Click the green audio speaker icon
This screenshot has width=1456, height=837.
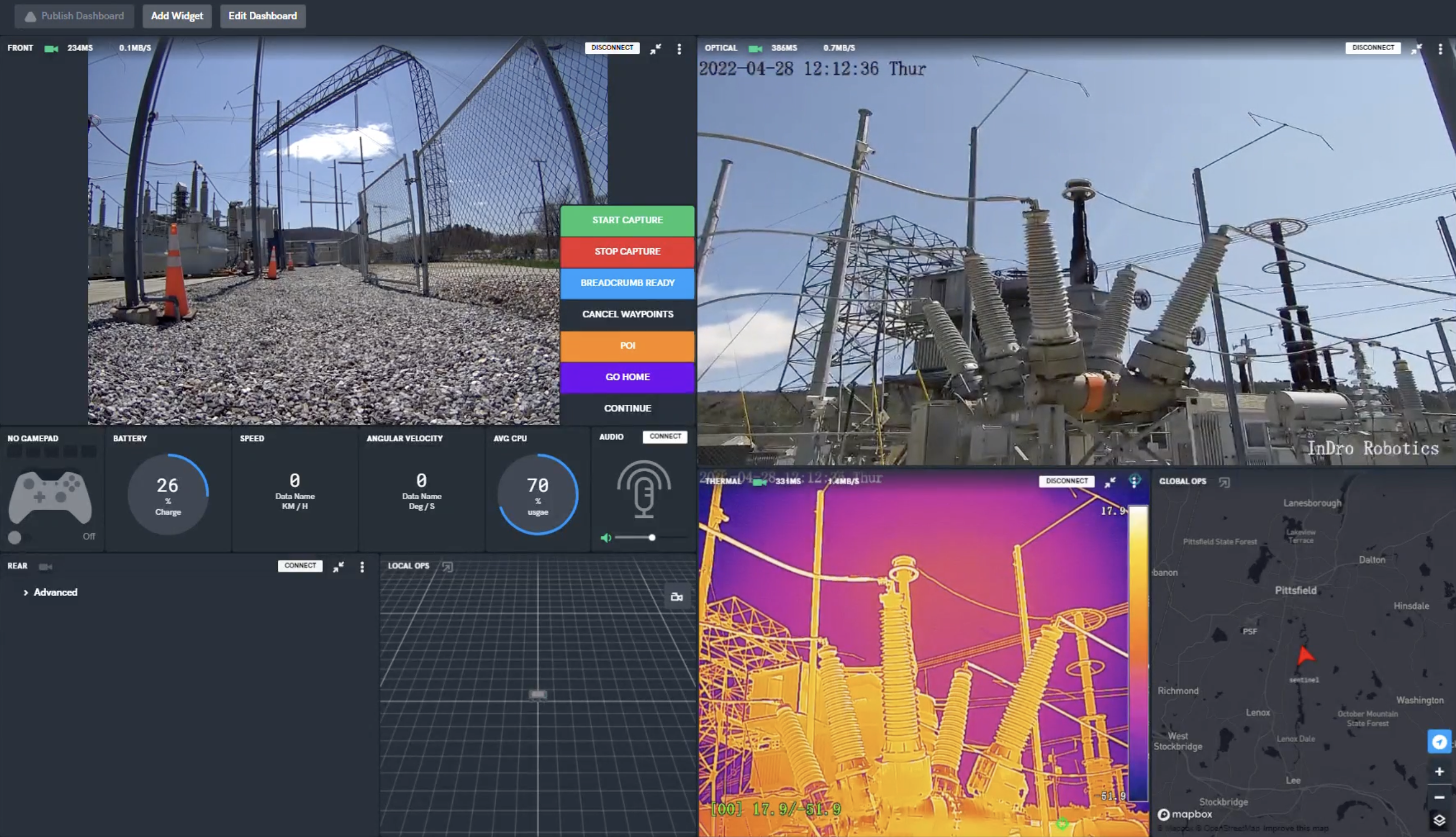pos(606,538)
